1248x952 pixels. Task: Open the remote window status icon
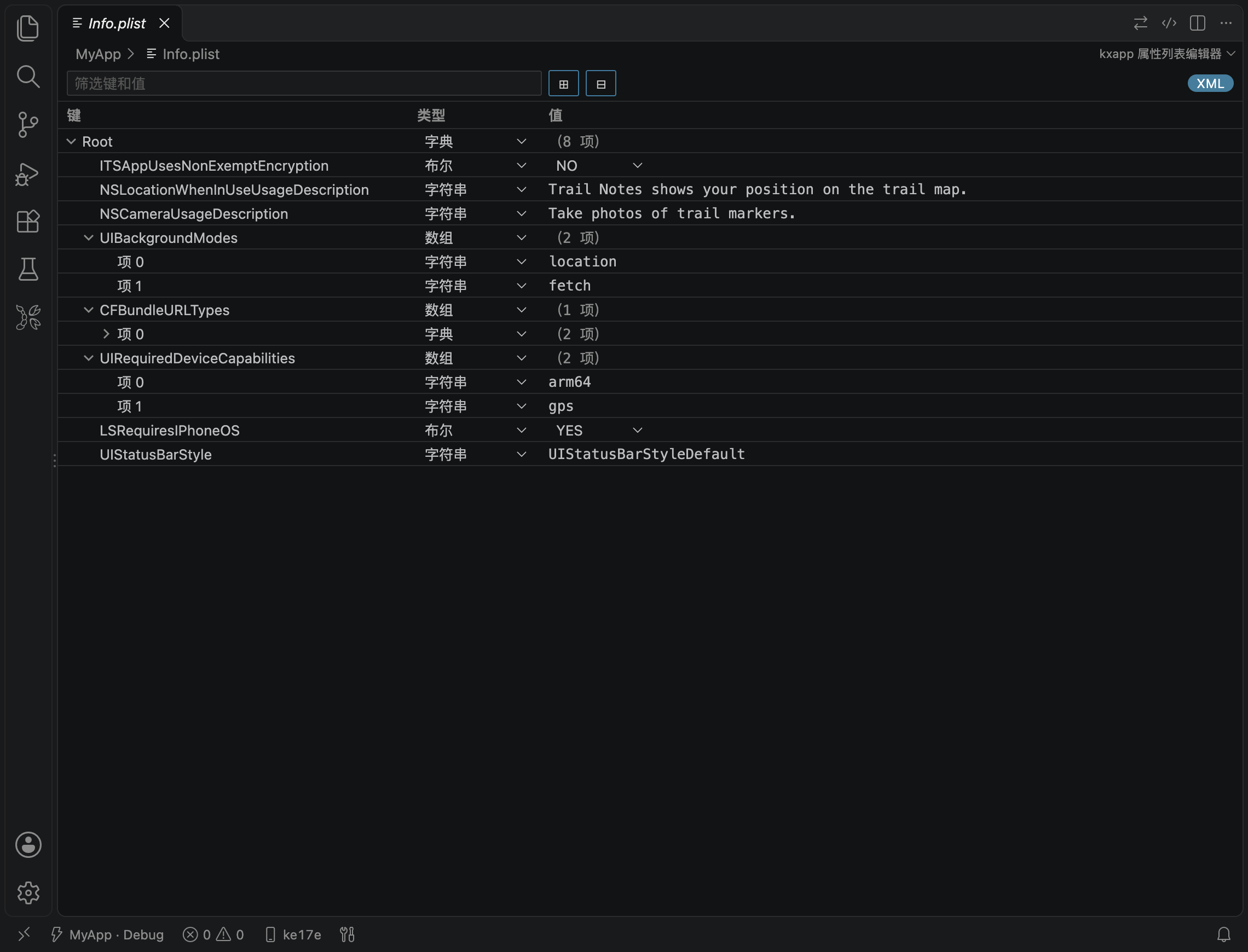[x=24, y=934]
